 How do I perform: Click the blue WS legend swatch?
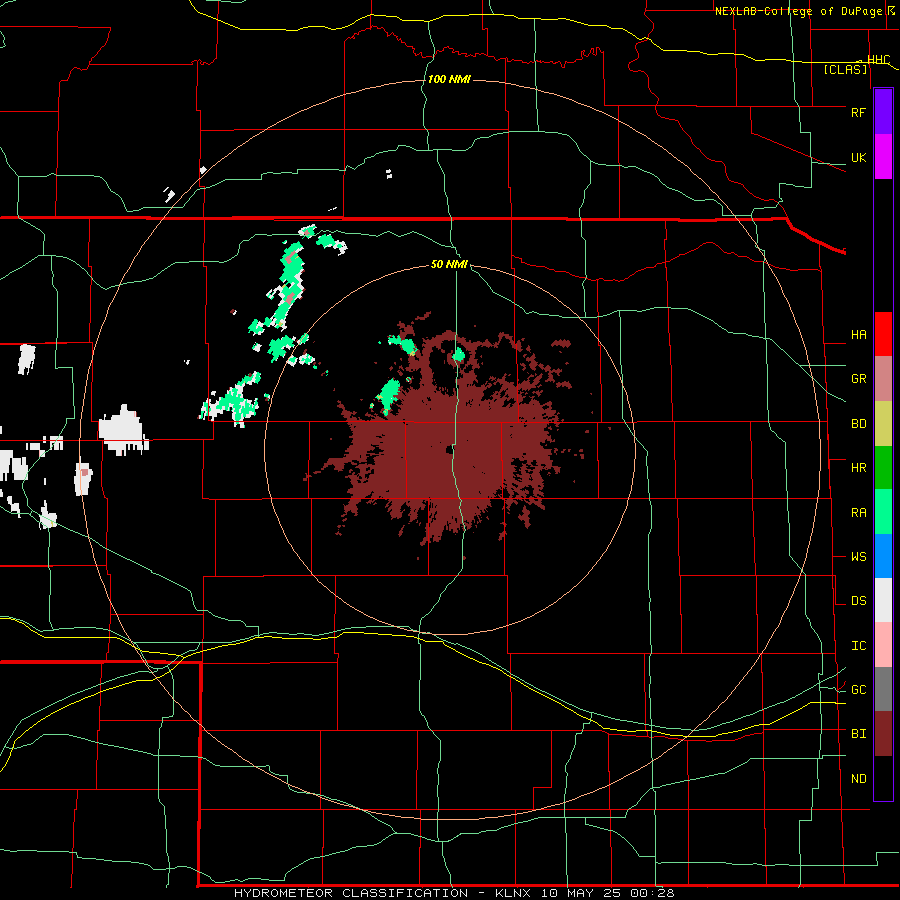click(x=883, y=556)
